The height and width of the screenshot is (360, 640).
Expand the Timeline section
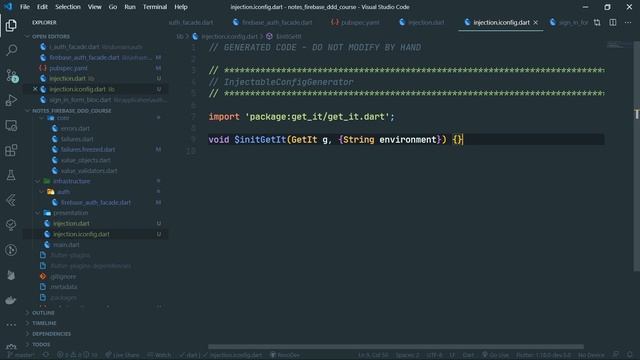point(44,323)
